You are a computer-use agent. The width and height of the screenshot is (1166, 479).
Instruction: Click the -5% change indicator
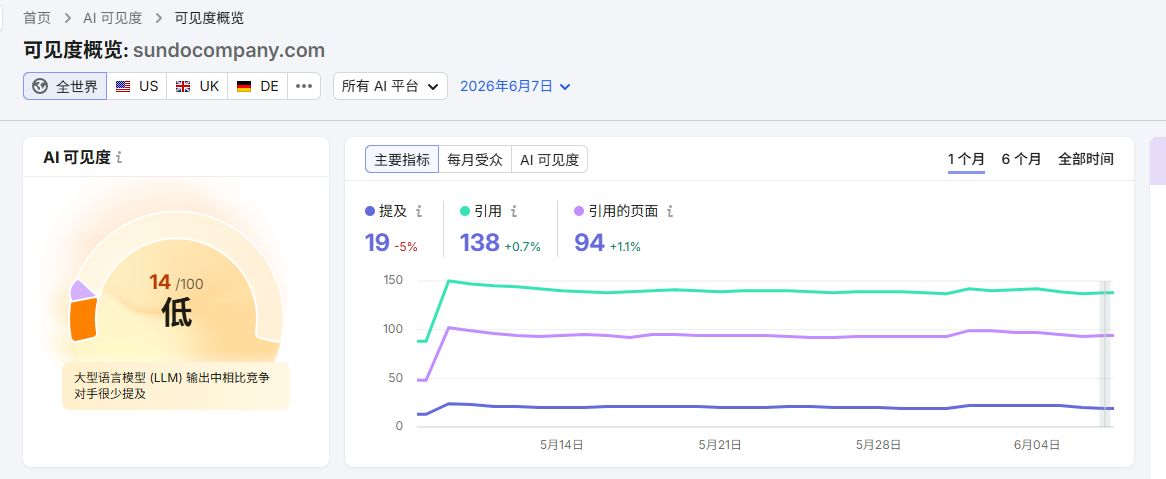pyautogui.click(x=406, y=246)
